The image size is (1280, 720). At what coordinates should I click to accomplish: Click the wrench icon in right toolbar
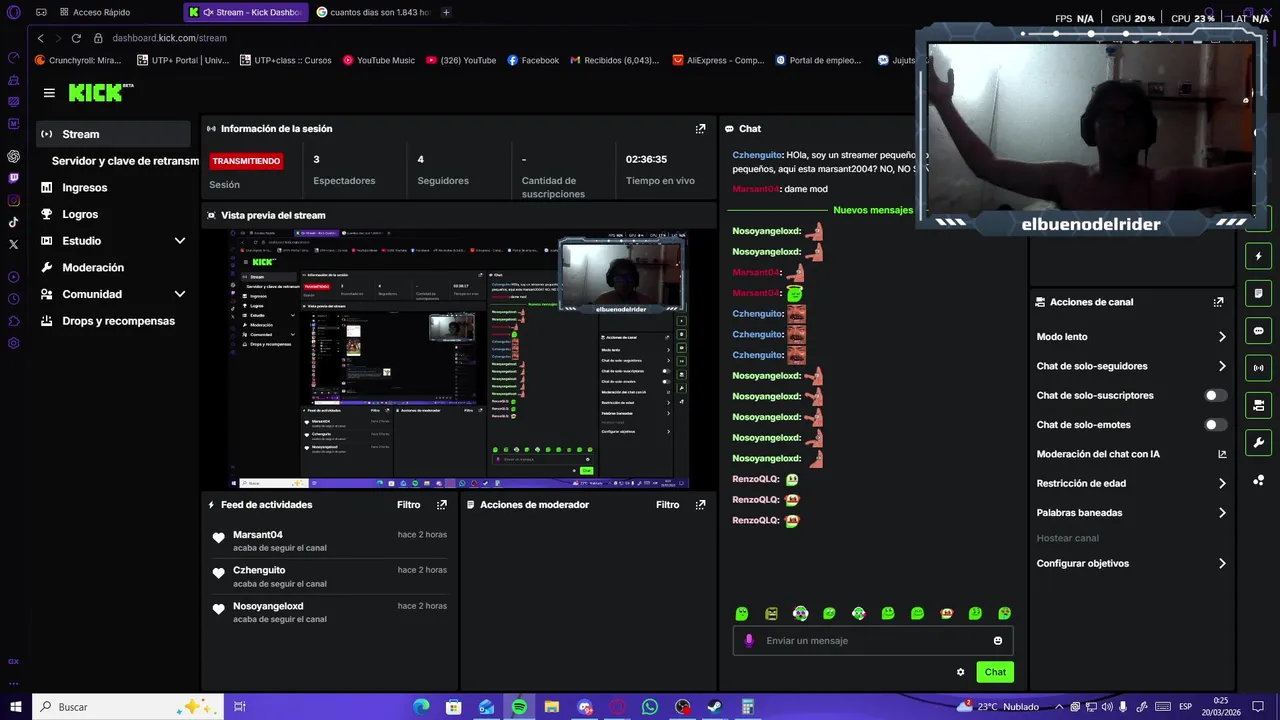1258,442
